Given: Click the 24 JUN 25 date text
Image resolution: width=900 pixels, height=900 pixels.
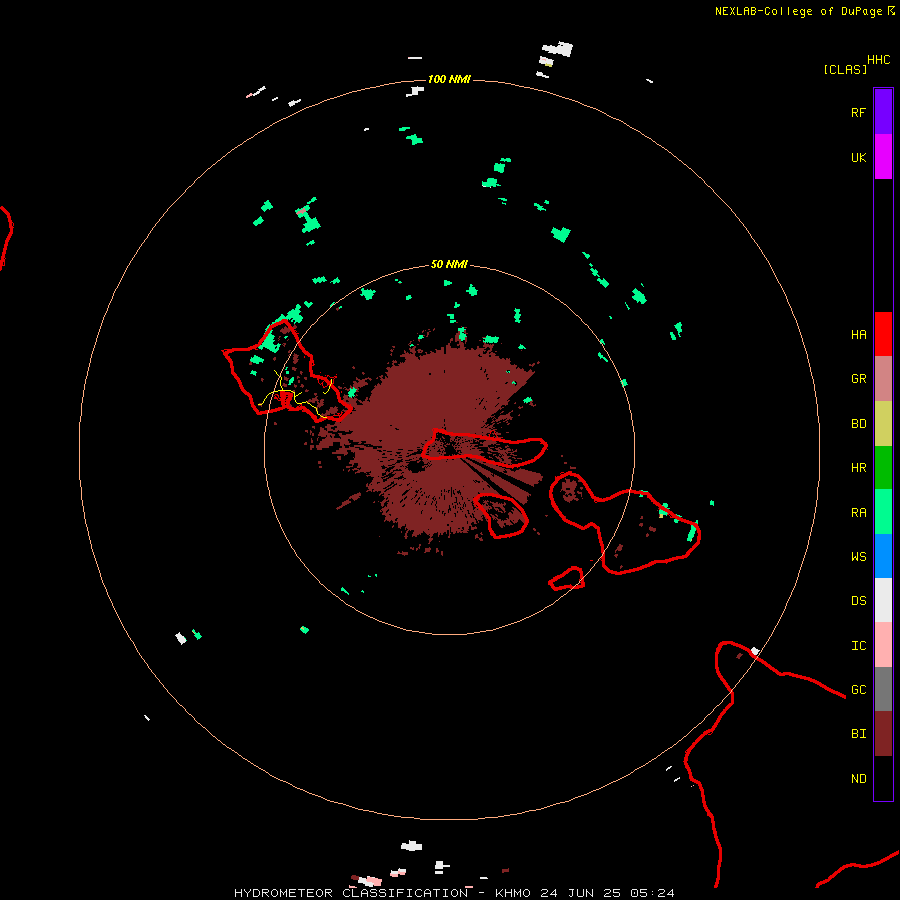Looking at the screenshot, I should coord(581,893).
